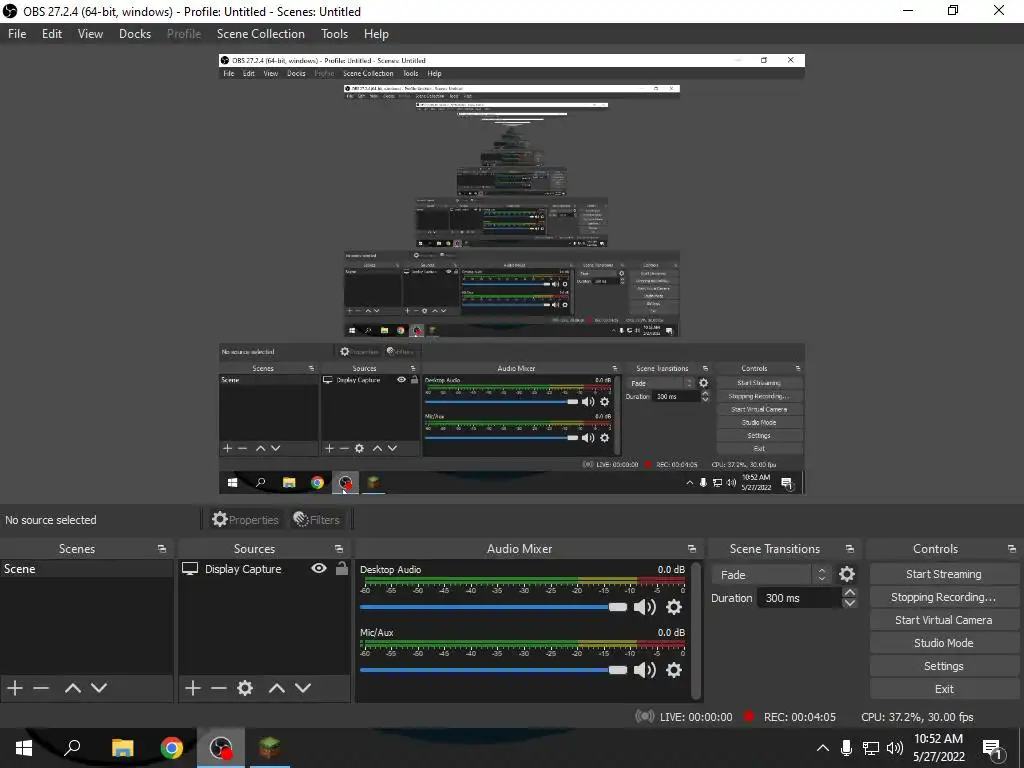
Task: Click the Duration 300 ms field
Action: pos(799,598)
